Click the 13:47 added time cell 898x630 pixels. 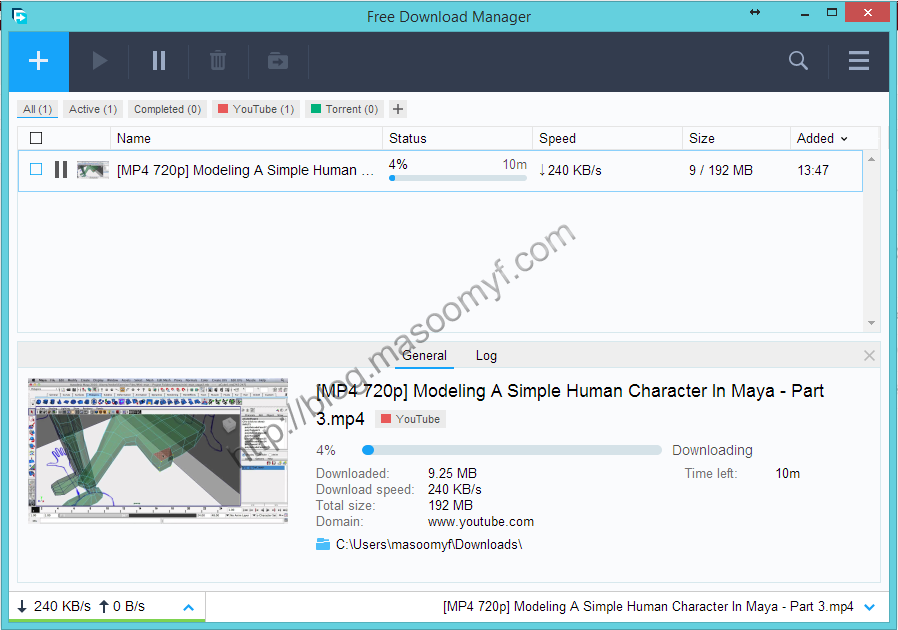coord(813,170)
